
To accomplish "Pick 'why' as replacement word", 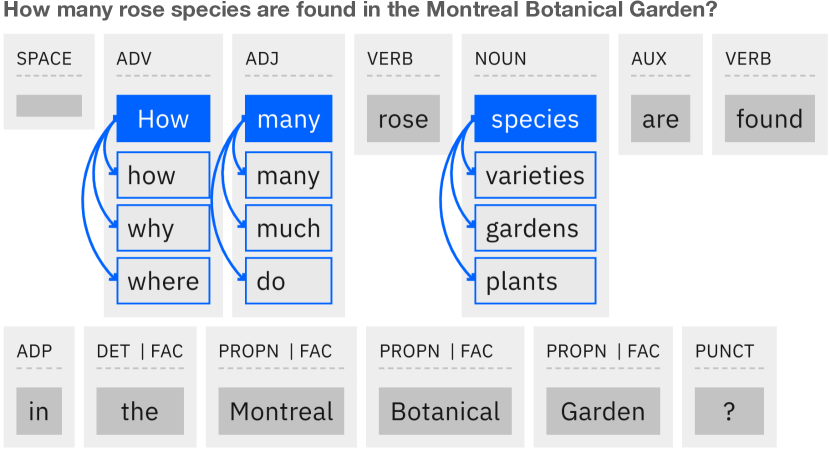I will 163,228.
